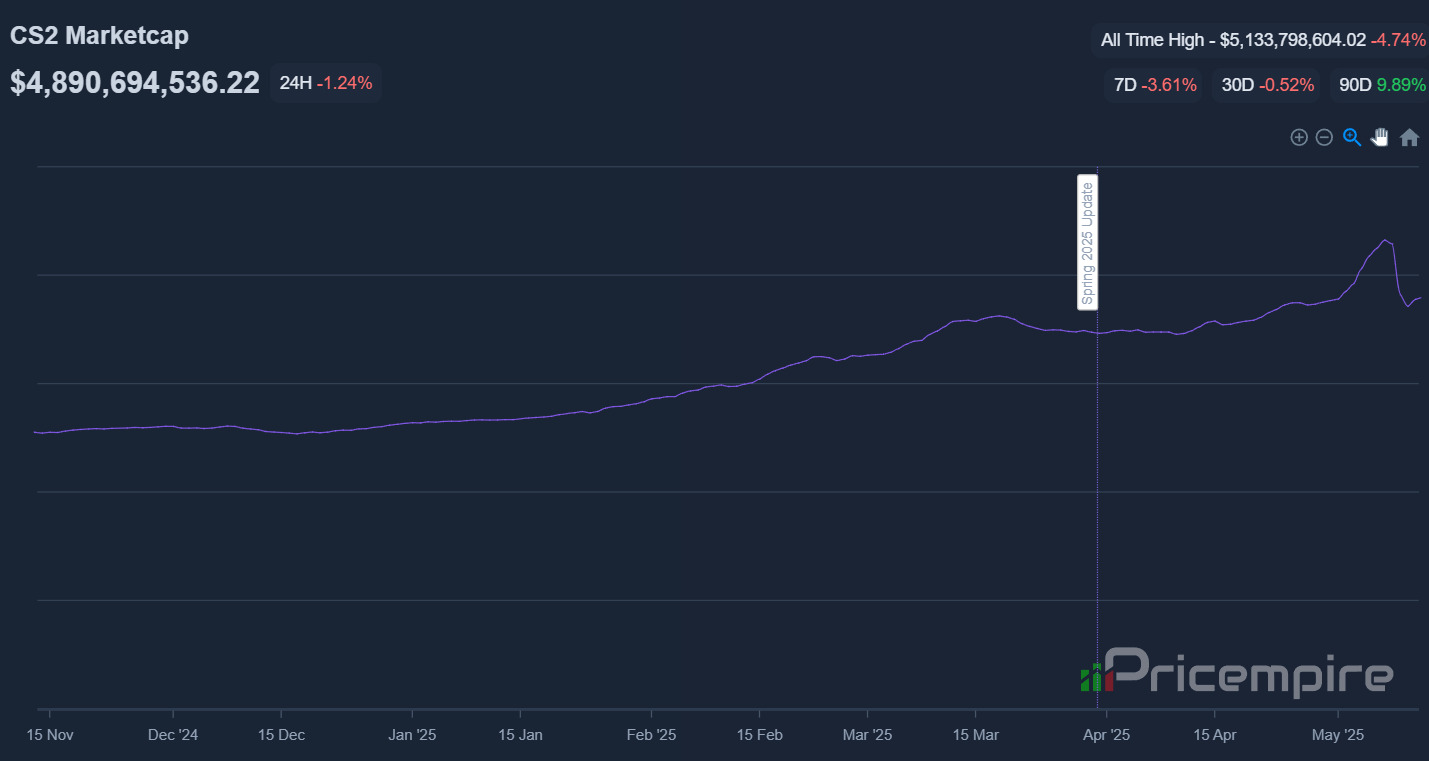Enable the pan hand tool
The image size is (1429, 761).
(1379, 137)
